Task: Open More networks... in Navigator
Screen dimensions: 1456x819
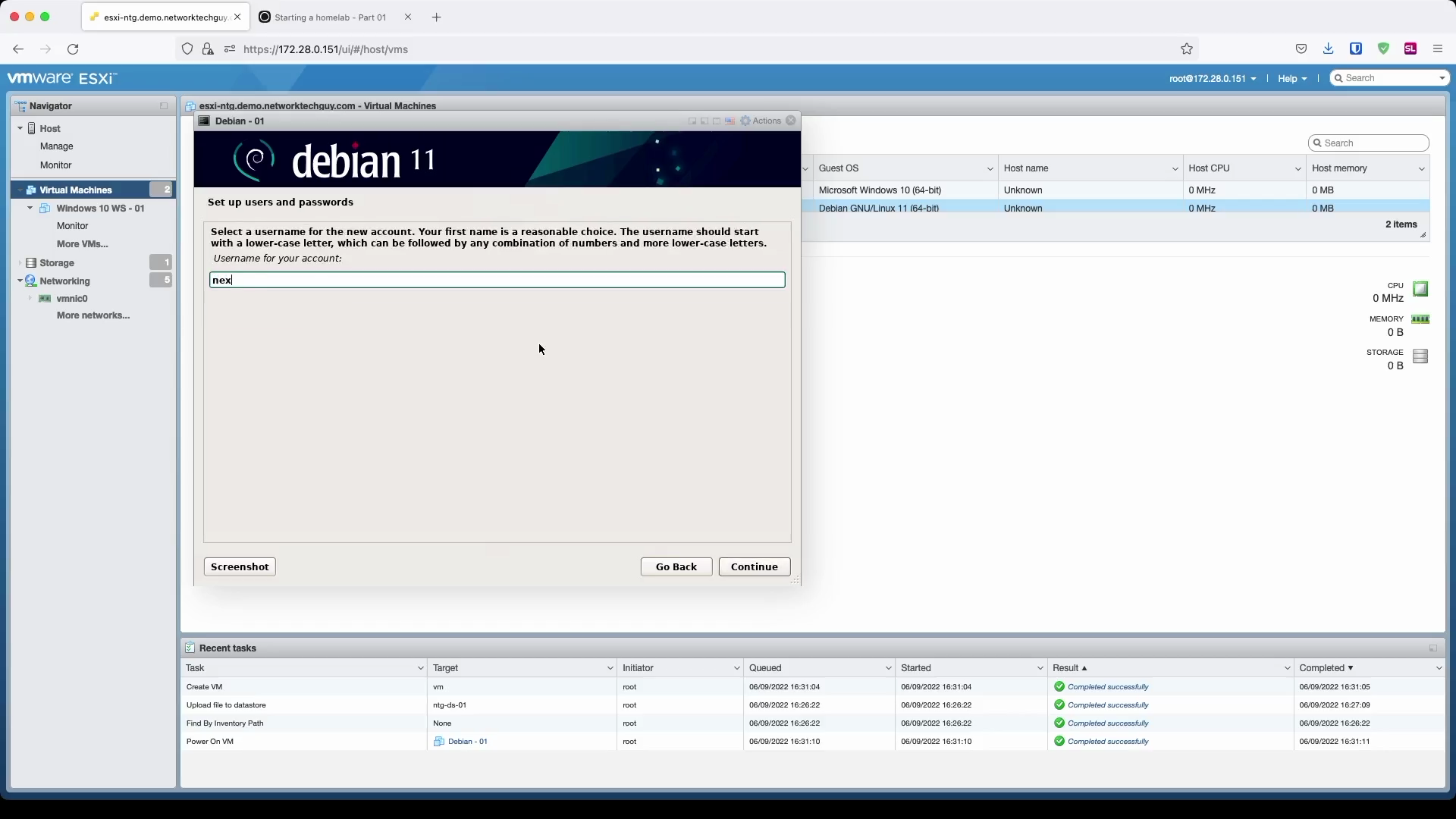Action: pos(93,315)
